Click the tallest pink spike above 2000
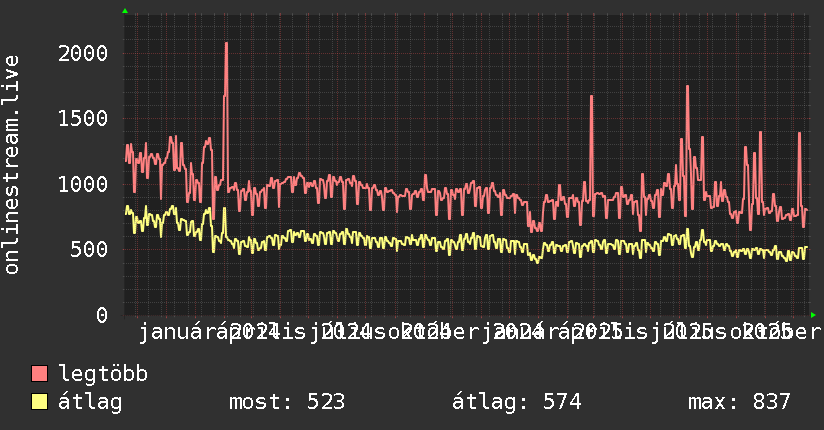 pos(226,45)
